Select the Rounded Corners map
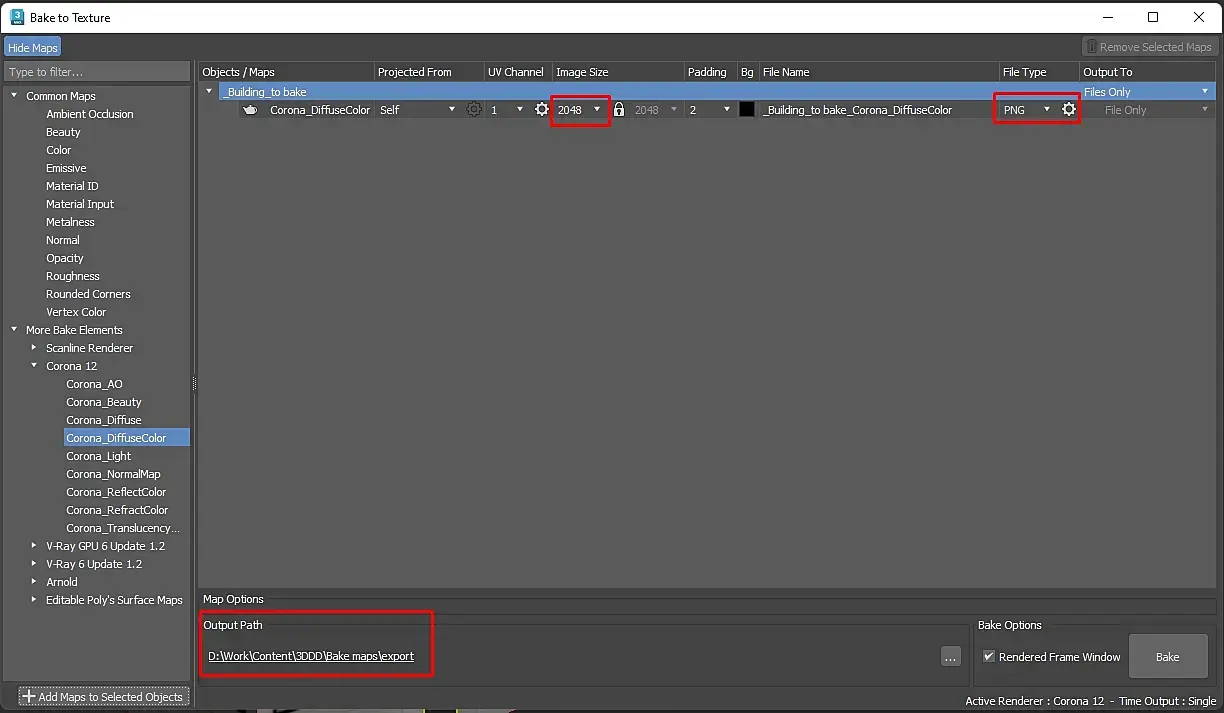Viewport: 1224px width, 713px height. 88,294
